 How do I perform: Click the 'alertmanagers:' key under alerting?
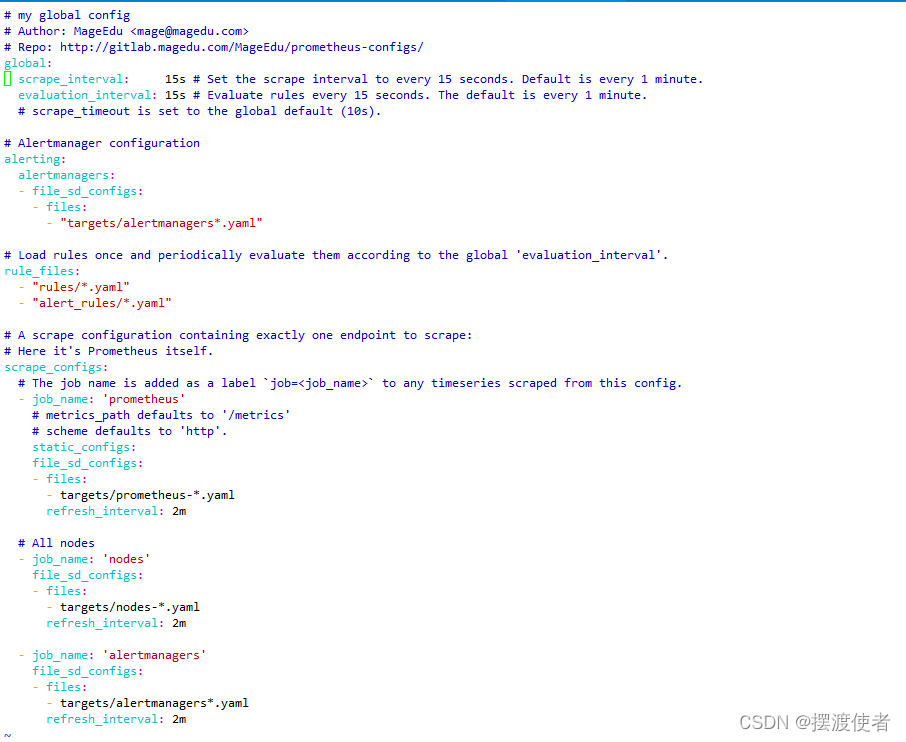coord(66,175)
